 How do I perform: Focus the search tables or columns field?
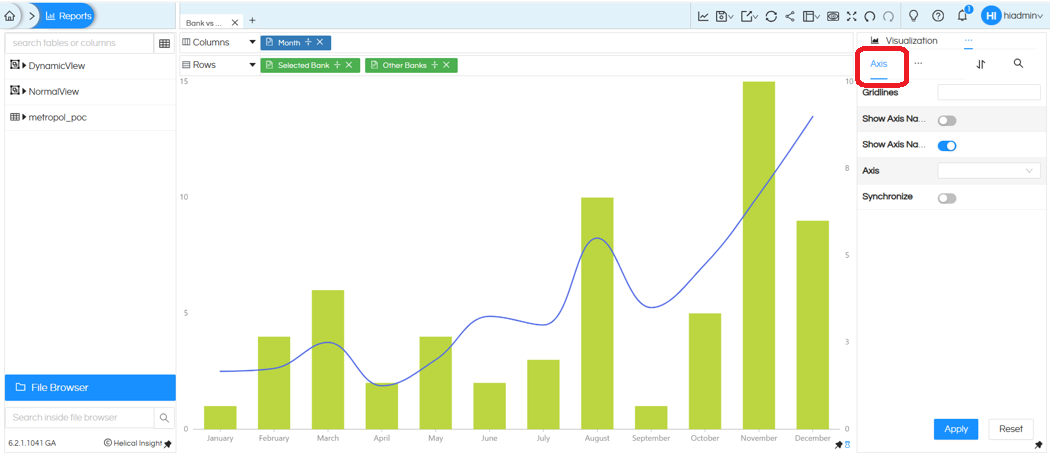coord(79,43)
